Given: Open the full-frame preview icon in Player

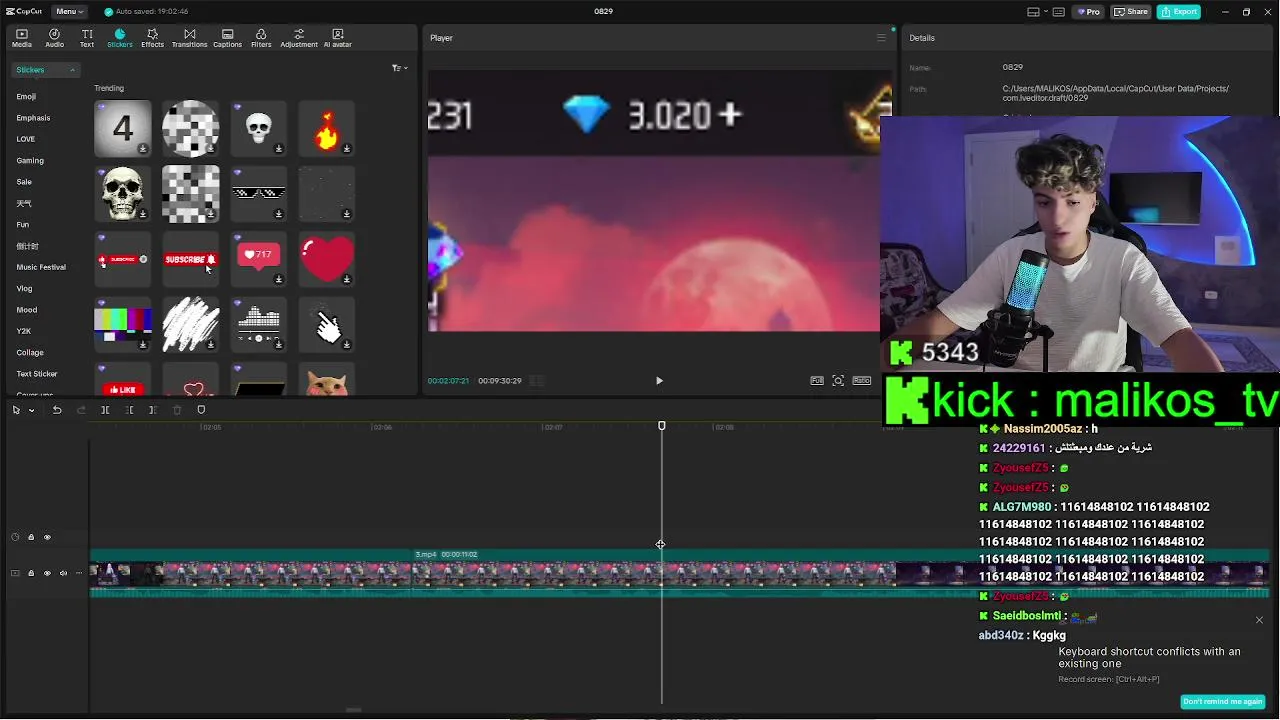Looking at the screenshot, I should click(x=817, y=381).
